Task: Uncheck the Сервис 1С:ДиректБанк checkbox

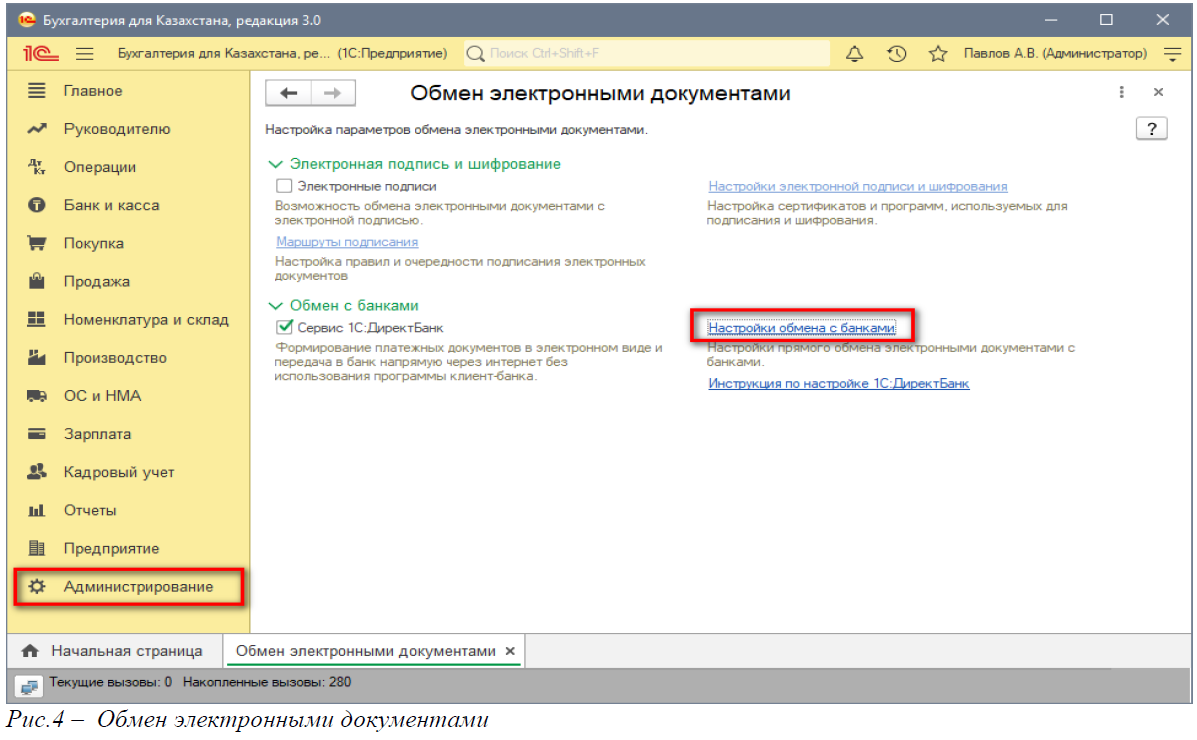Action: pos(284,327)
